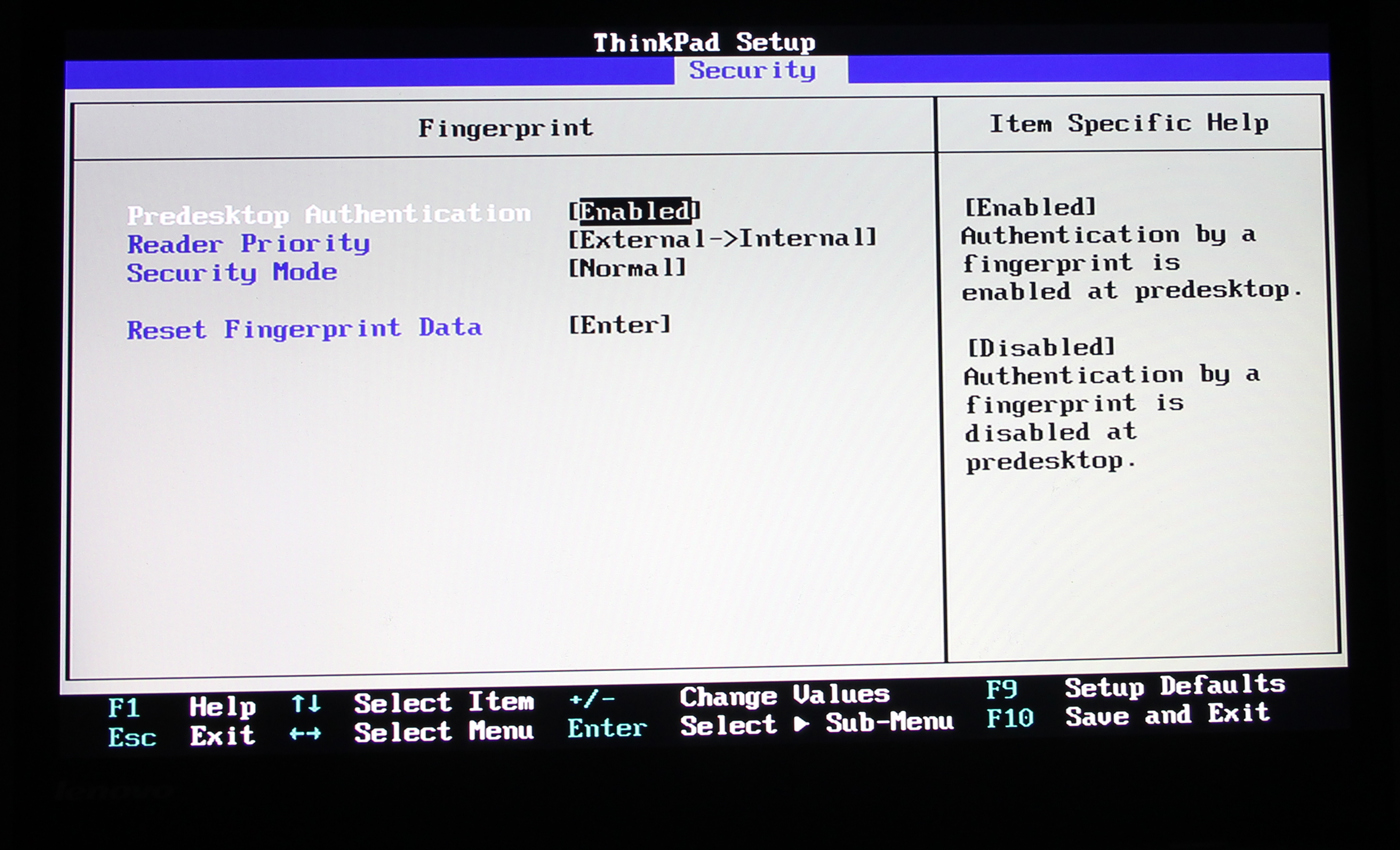Click the up/down arrows Select Item hint
The image size is (1400, 850).
(x=412, y=703)
